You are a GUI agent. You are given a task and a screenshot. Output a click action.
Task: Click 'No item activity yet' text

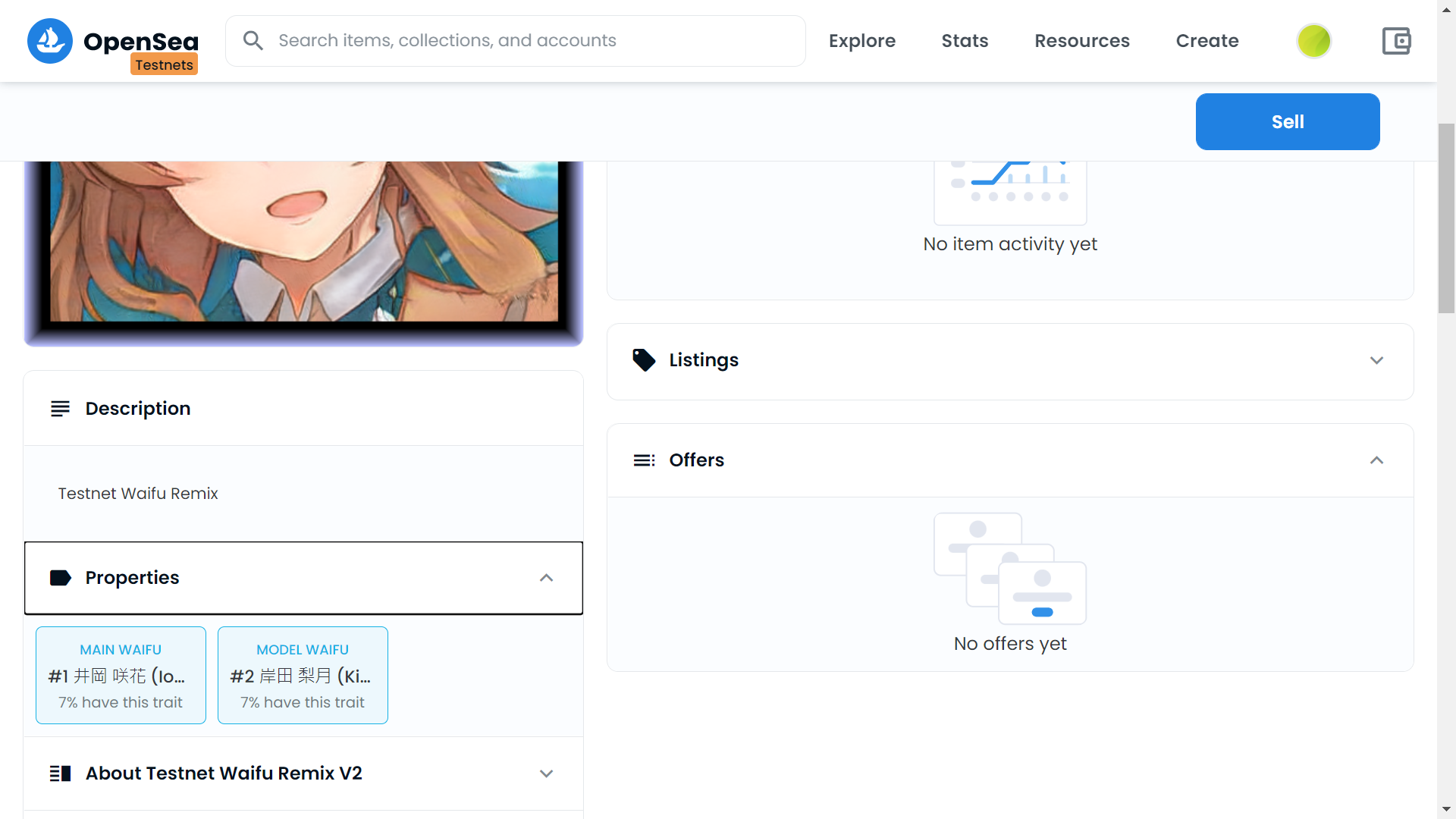(x=1010, y=244)
